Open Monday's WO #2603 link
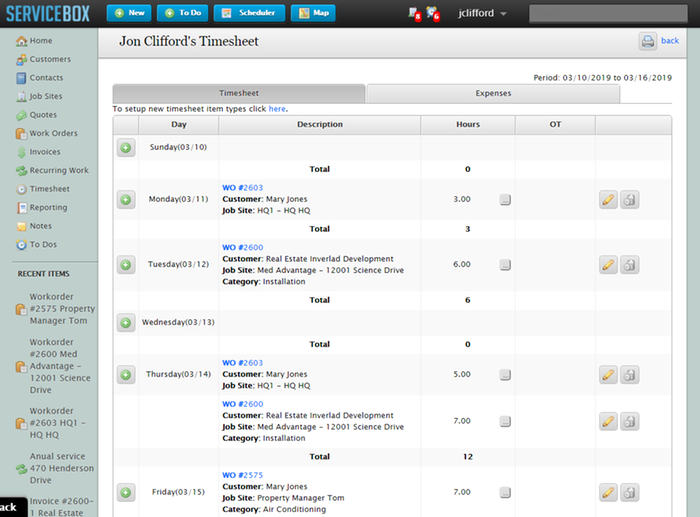 pos(242,188)
